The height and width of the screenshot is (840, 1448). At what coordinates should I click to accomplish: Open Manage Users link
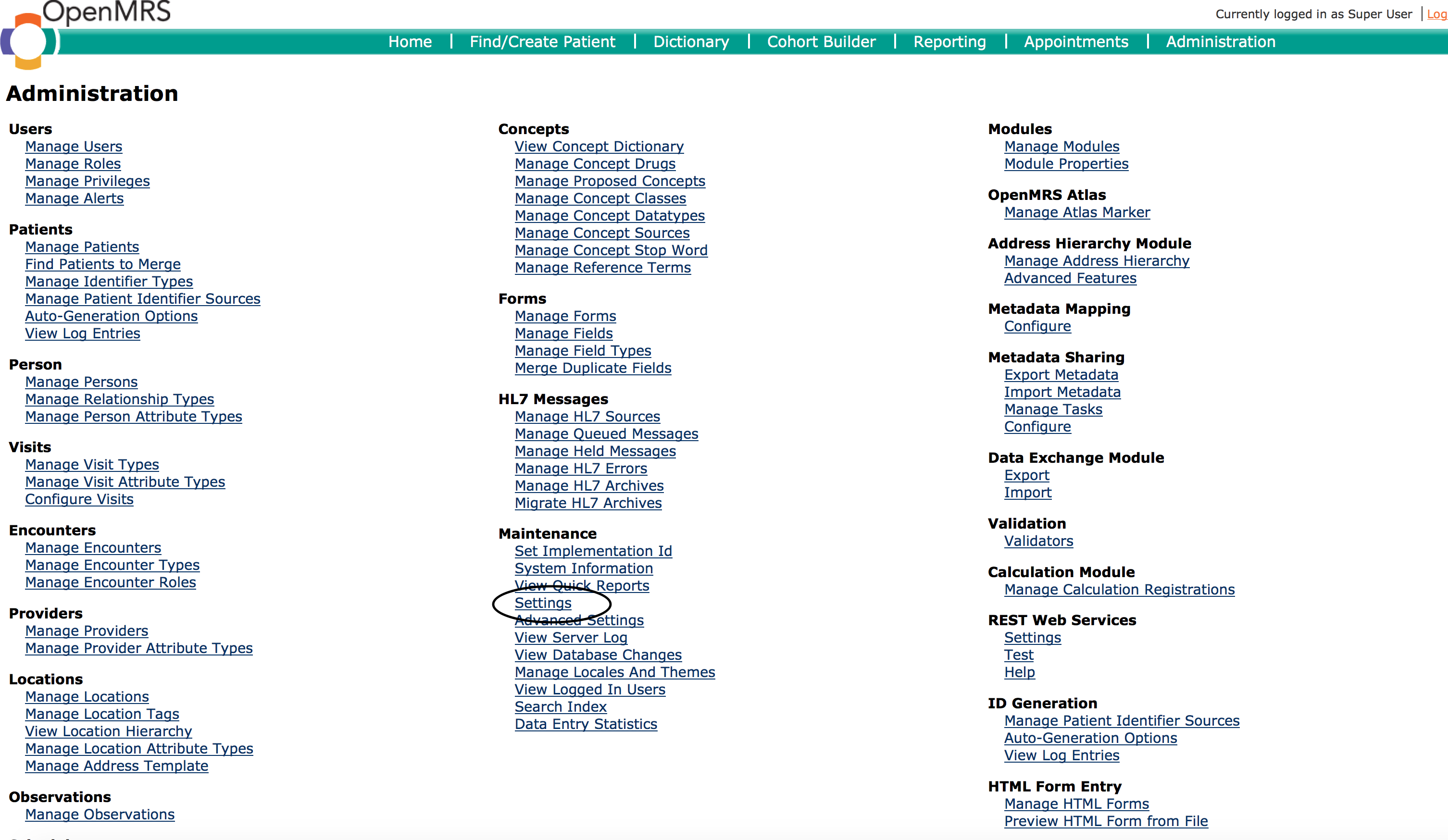tap(74, 147)
